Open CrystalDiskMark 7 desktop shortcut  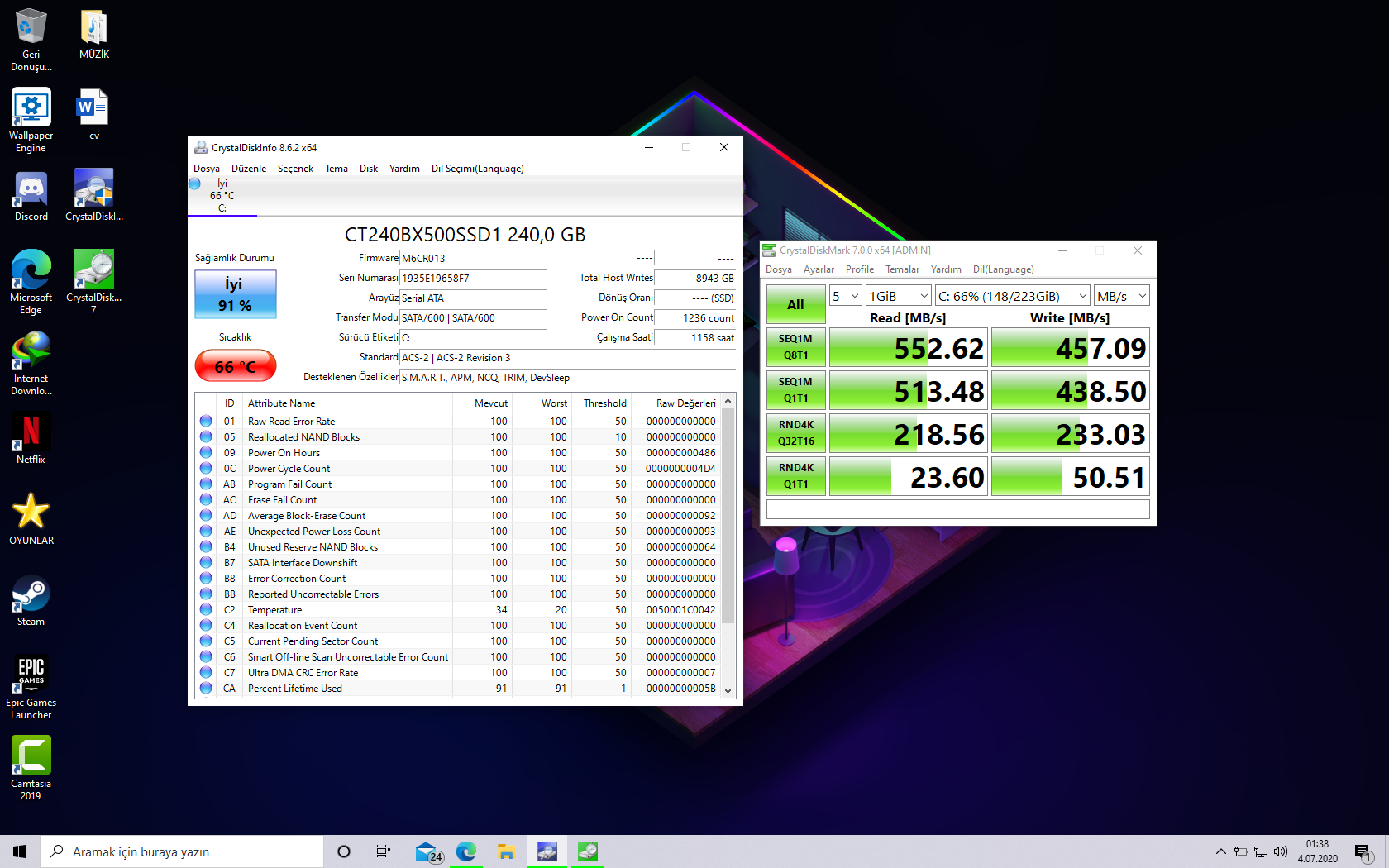(94, 283)
